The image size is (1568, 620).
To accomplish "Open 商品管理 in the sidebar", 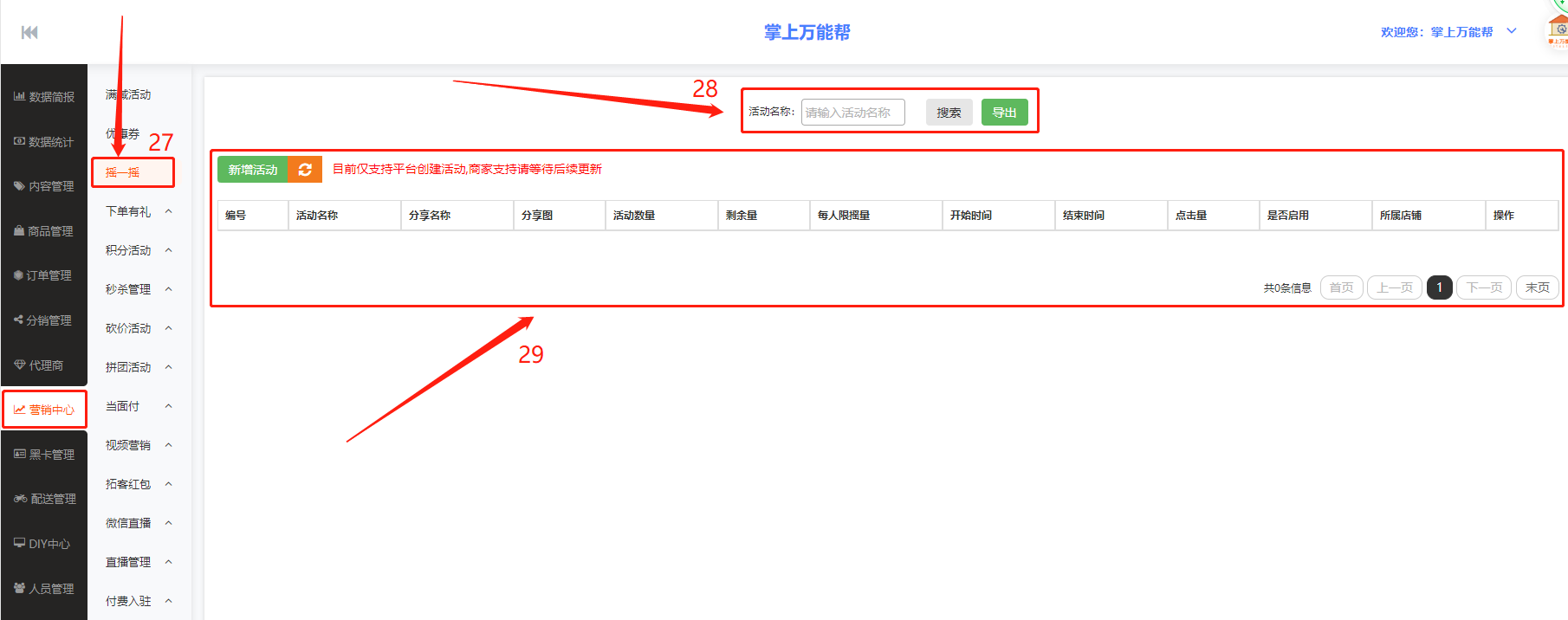I will 44,231.
